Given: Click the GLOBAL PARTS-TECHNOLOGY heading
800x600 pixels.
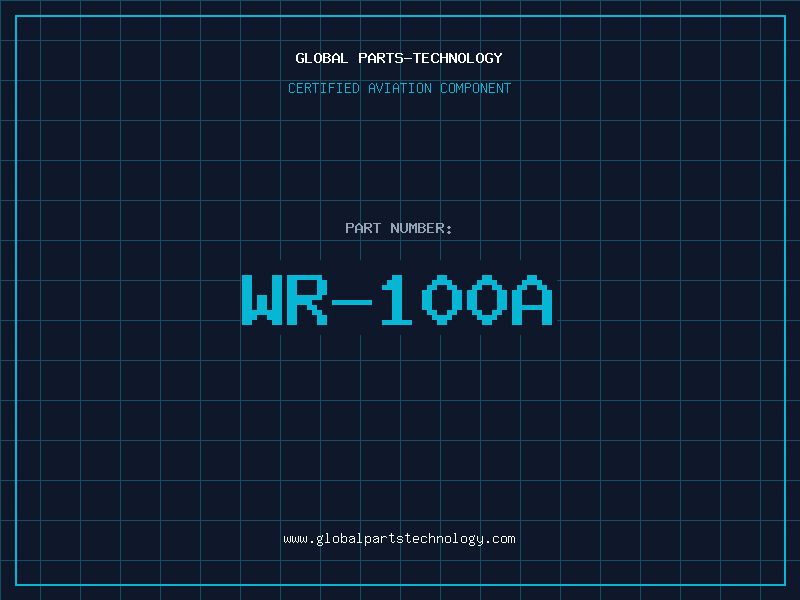Looking at the screenshot, I should (399, 58).
